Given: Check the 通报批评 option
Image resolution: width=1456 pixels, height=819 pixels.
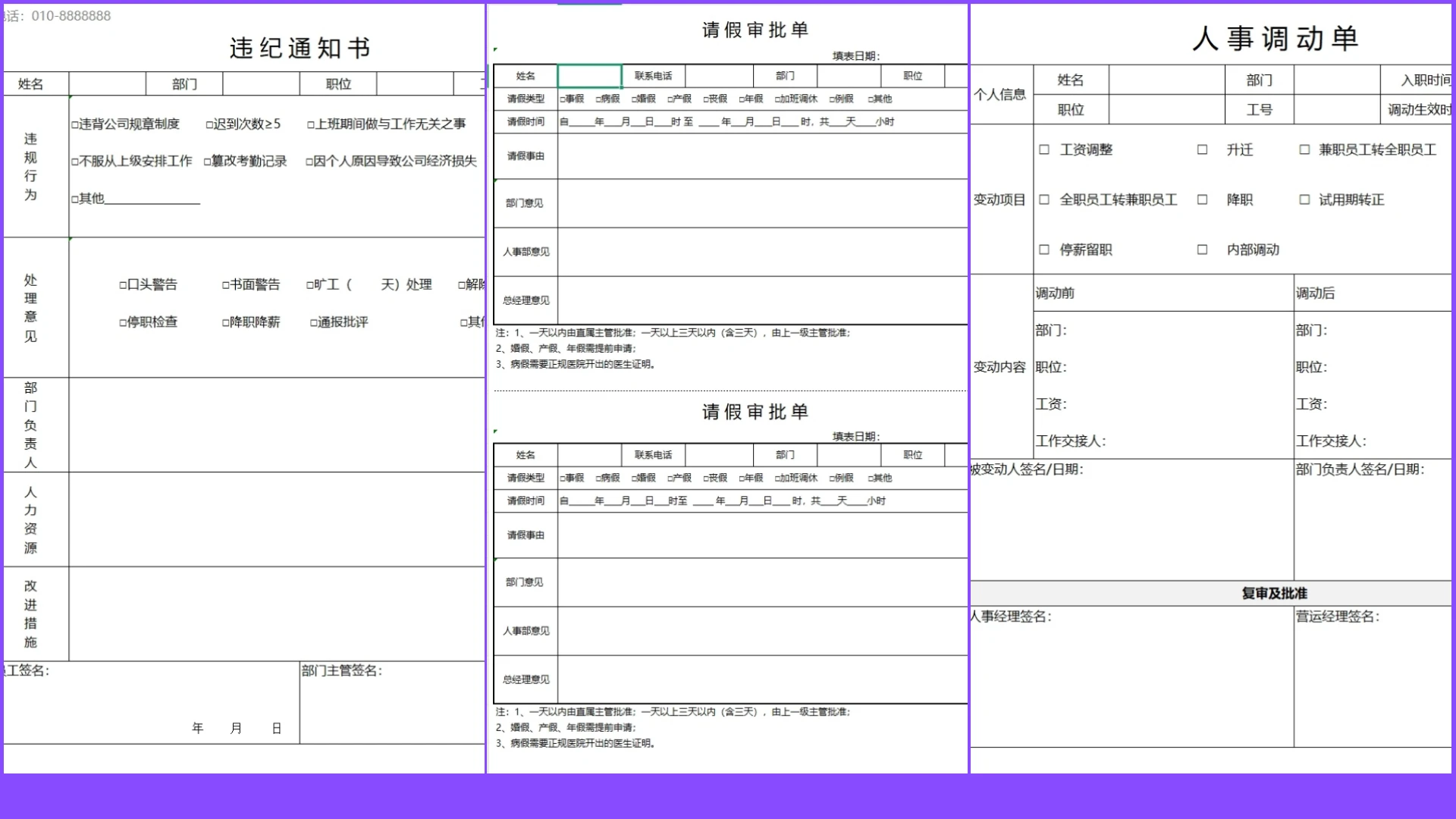Looking at the screenshot, I should pyautogui.click(x=314, y=322).
